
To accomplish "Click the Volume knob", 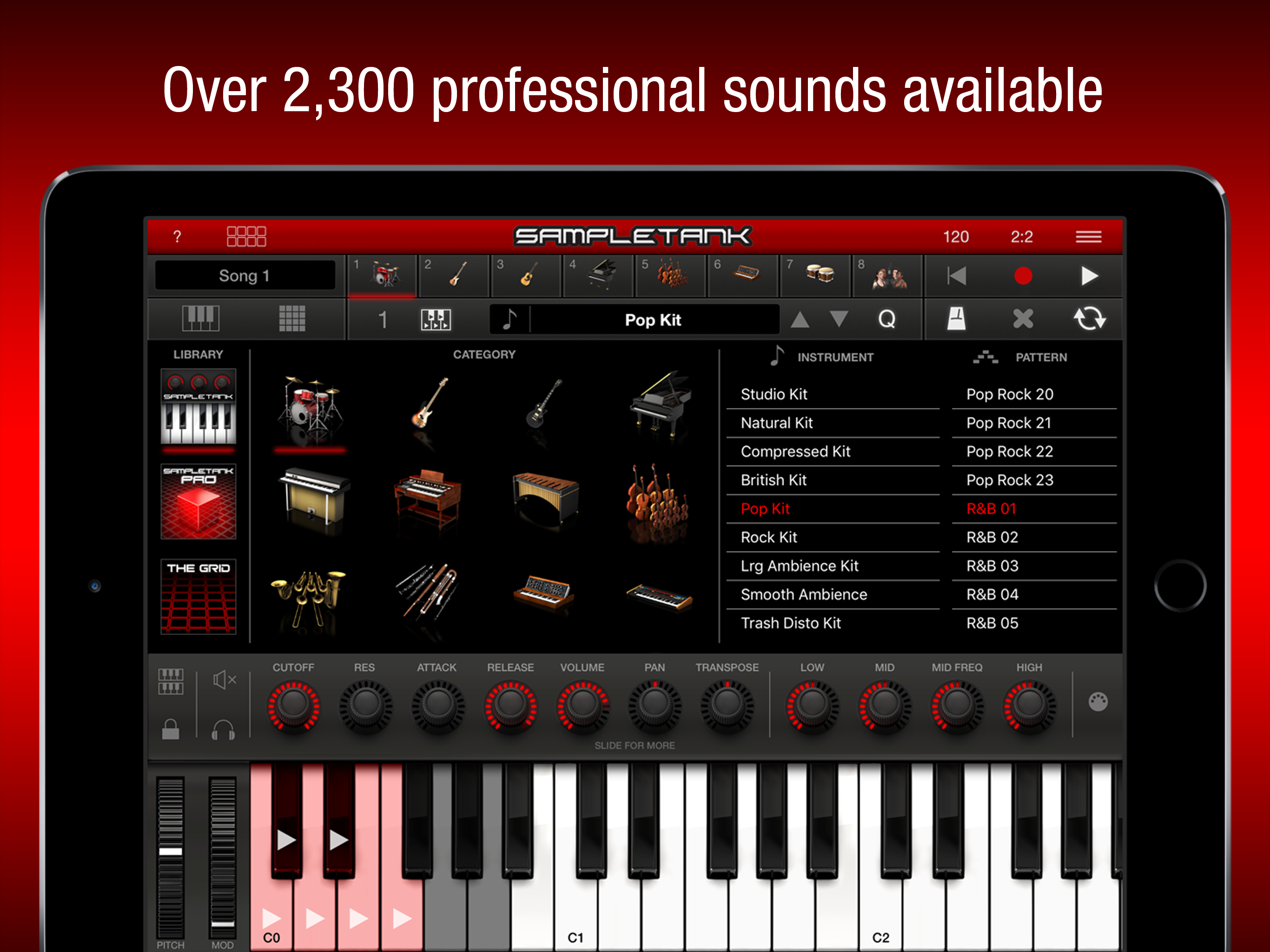I will pos(582,705).
